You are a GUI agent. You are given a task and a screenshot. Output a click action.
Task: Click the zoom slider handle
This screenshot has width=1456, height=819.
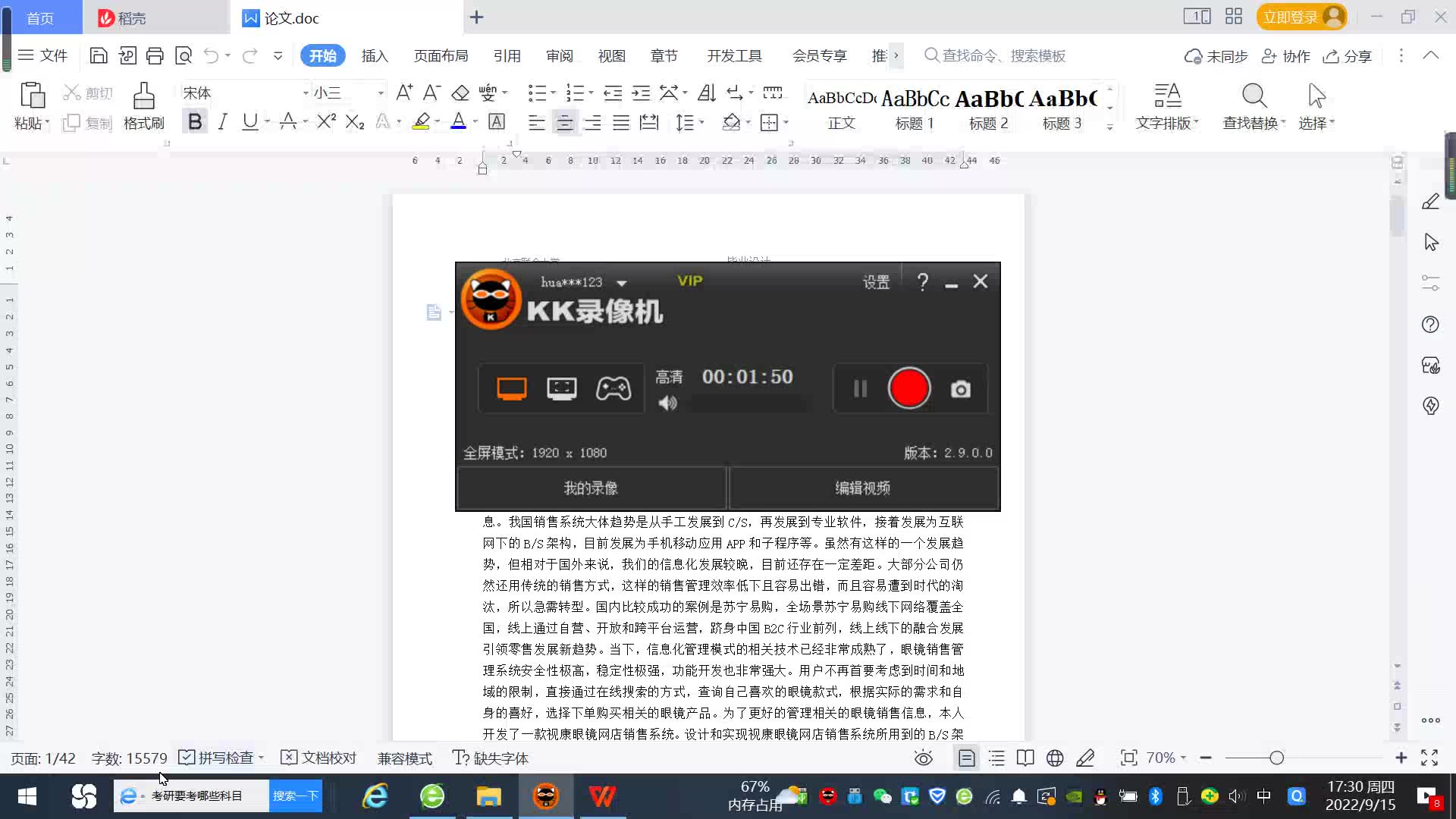click(x=1276, y=758)
